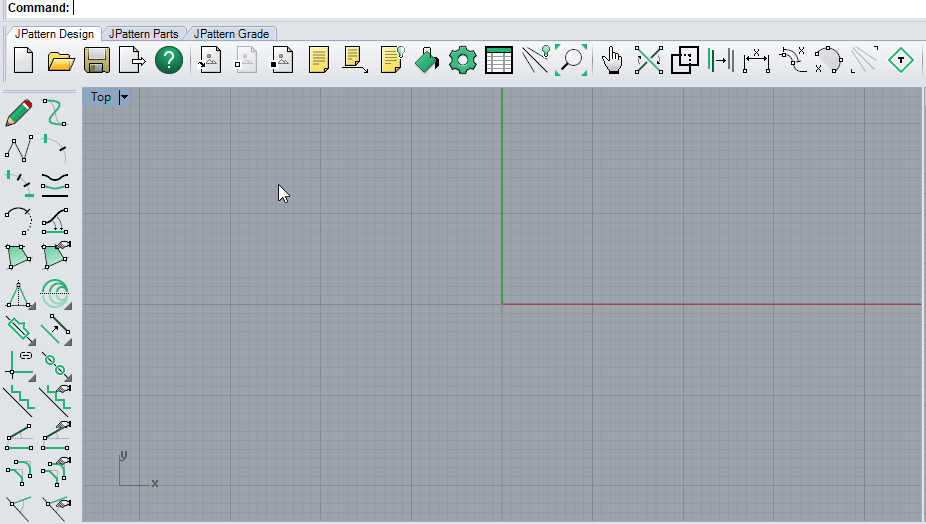This screenshot has height=524, width=926.
Task: Select the magnifying glass zoom icon
Action: [x=571, y=61]
